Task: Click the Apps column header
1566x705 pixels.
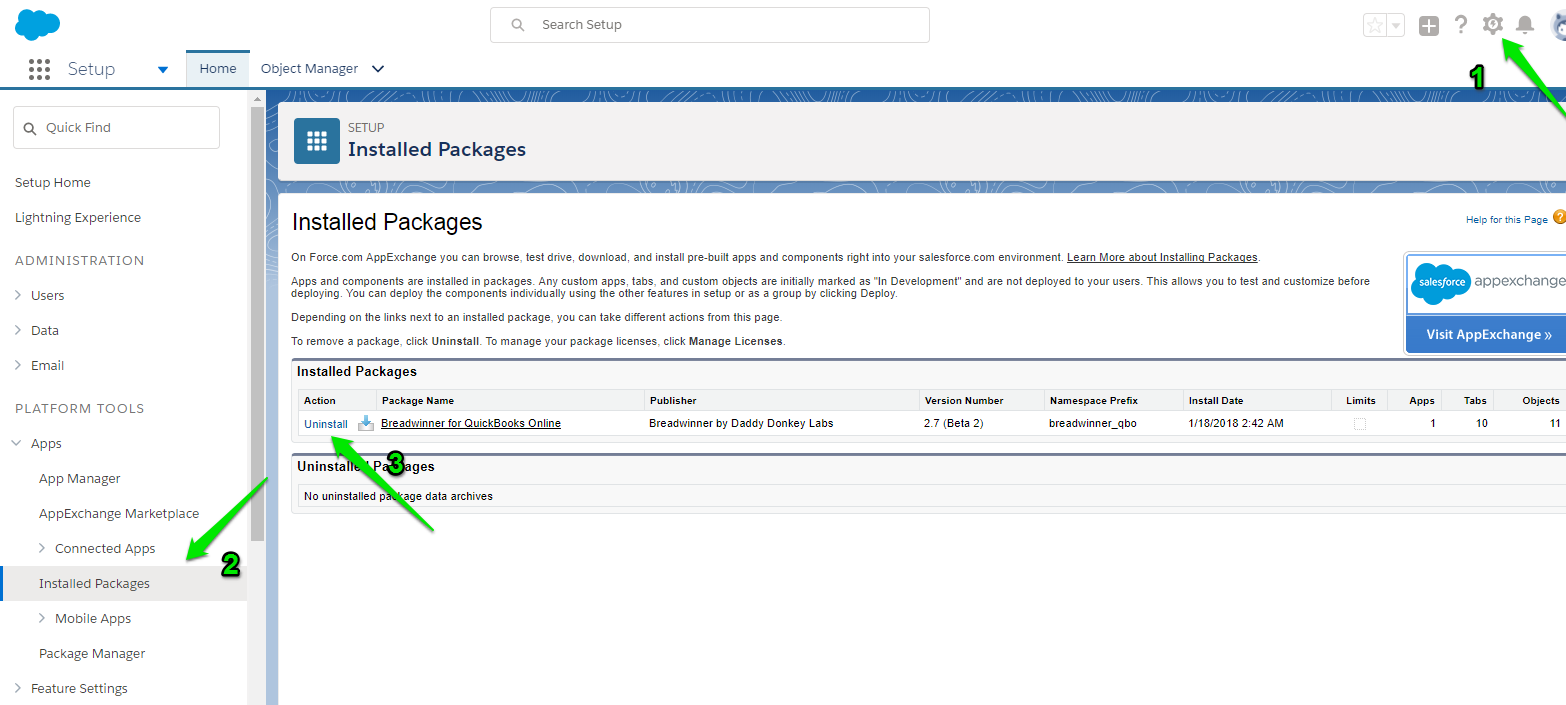Action: 1422,400
